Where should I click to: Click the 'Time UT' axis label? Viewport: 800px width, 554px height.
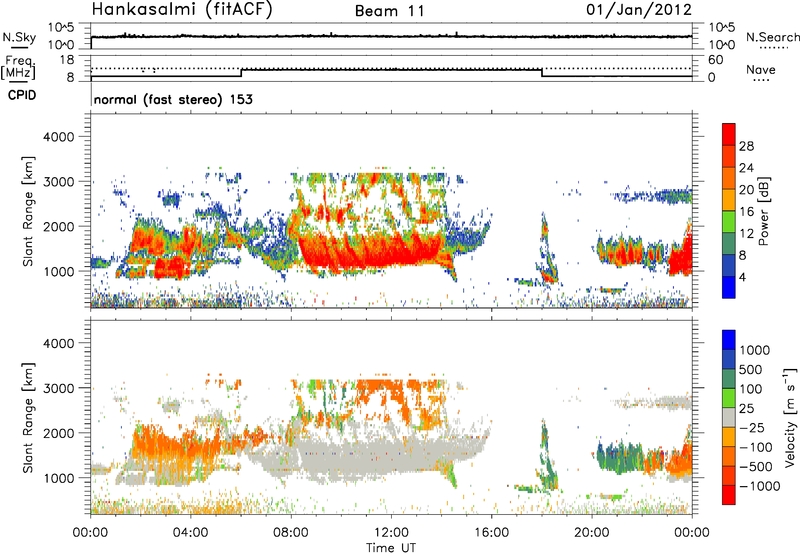391,548
